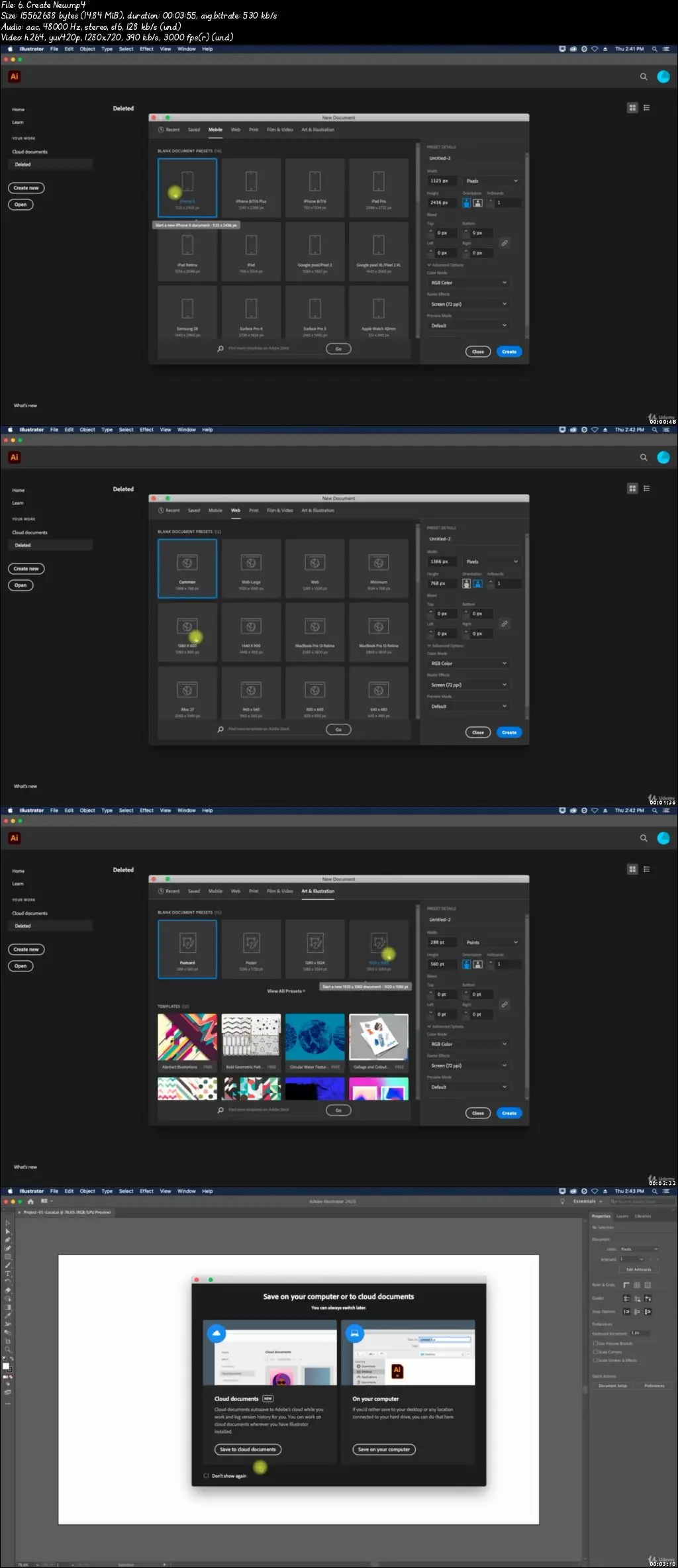Click Edit Artboards in Properties panel
The width and height of the screenshot is (678, 1568).
tap(638, 1269)
